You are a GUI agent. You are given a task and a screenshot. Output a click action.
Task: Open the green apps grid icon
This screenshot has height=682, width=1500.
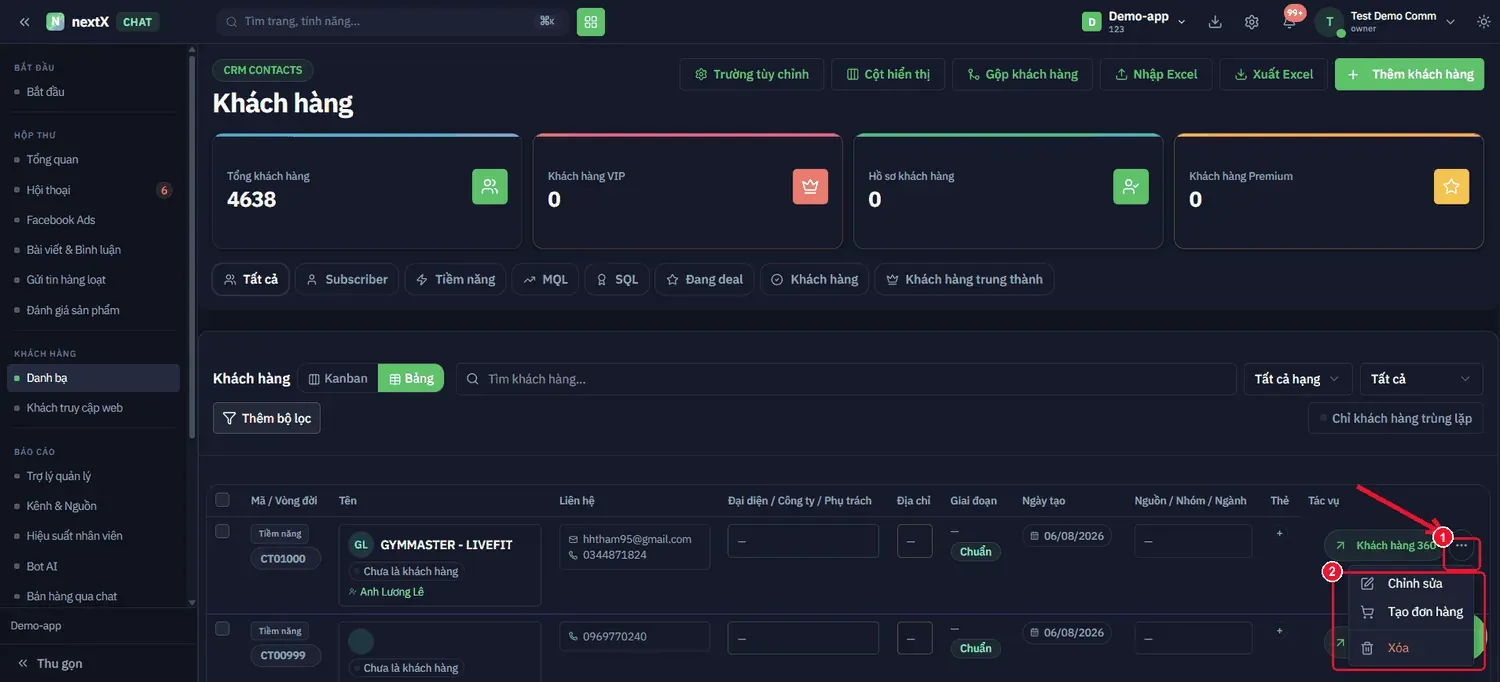point(591,21)
